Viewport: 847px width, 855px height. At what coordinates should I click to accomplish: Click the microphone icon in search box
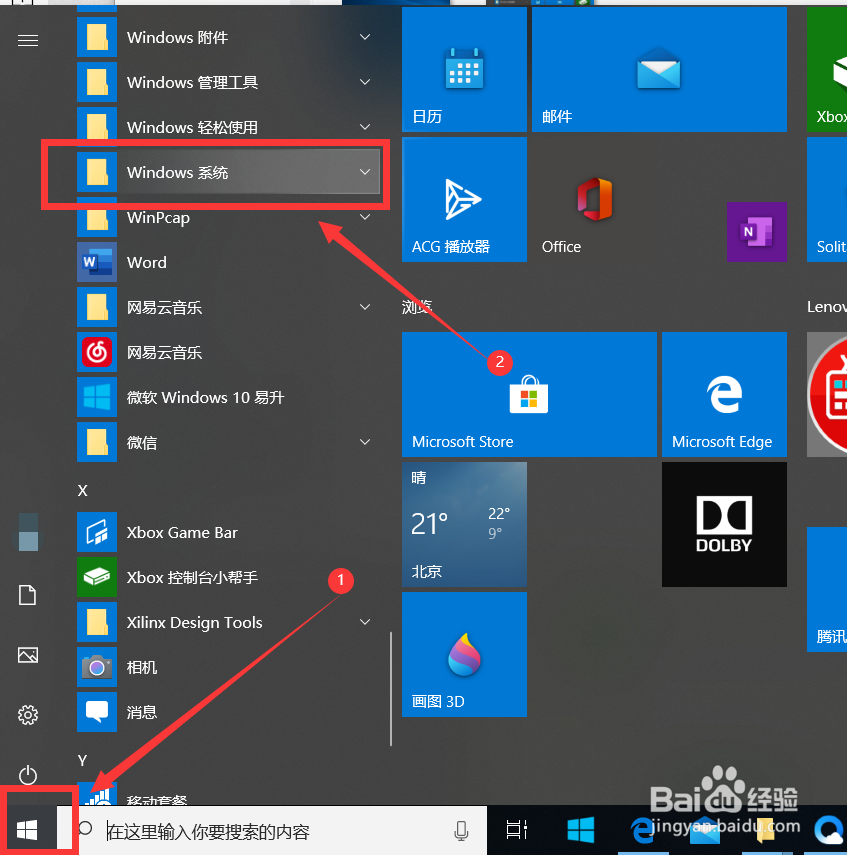tap(461, 830)
